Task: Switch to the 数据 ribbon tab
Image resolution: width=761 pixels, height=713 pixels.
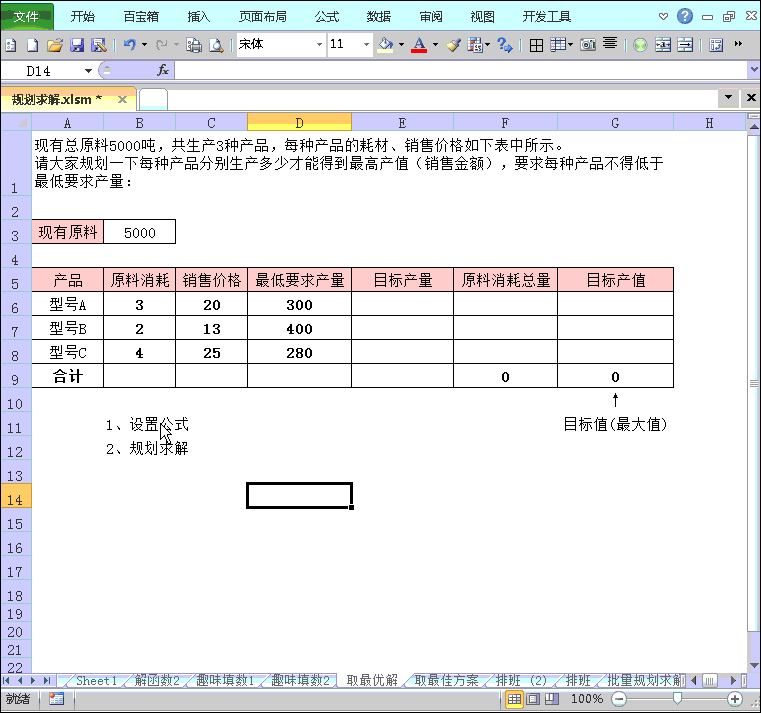Action: coord(379,17)
